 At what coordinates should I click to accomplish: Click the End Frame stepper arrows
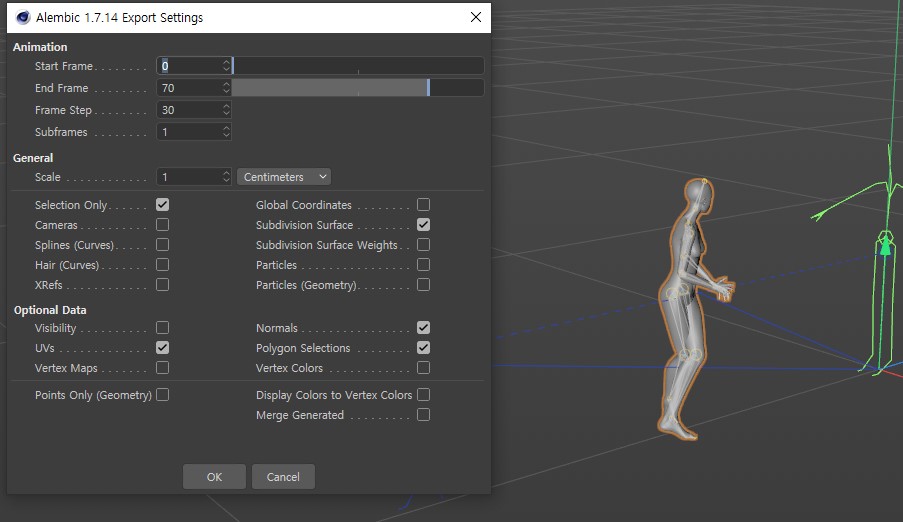point(226,88)
